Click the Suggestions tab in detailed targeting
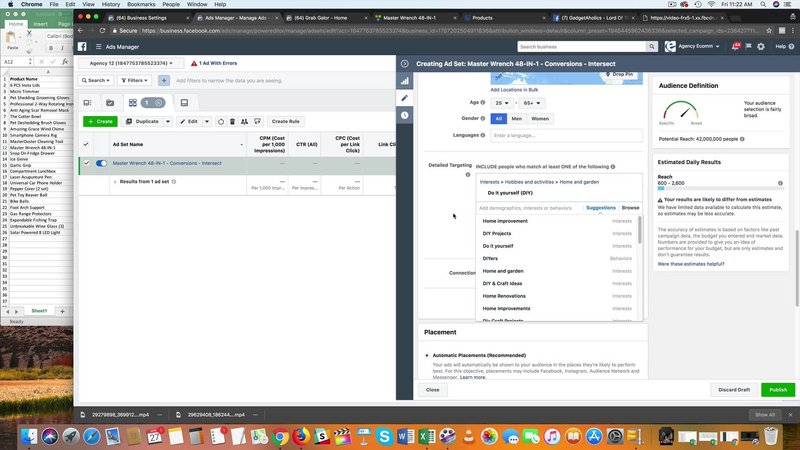 pos(601,208)
